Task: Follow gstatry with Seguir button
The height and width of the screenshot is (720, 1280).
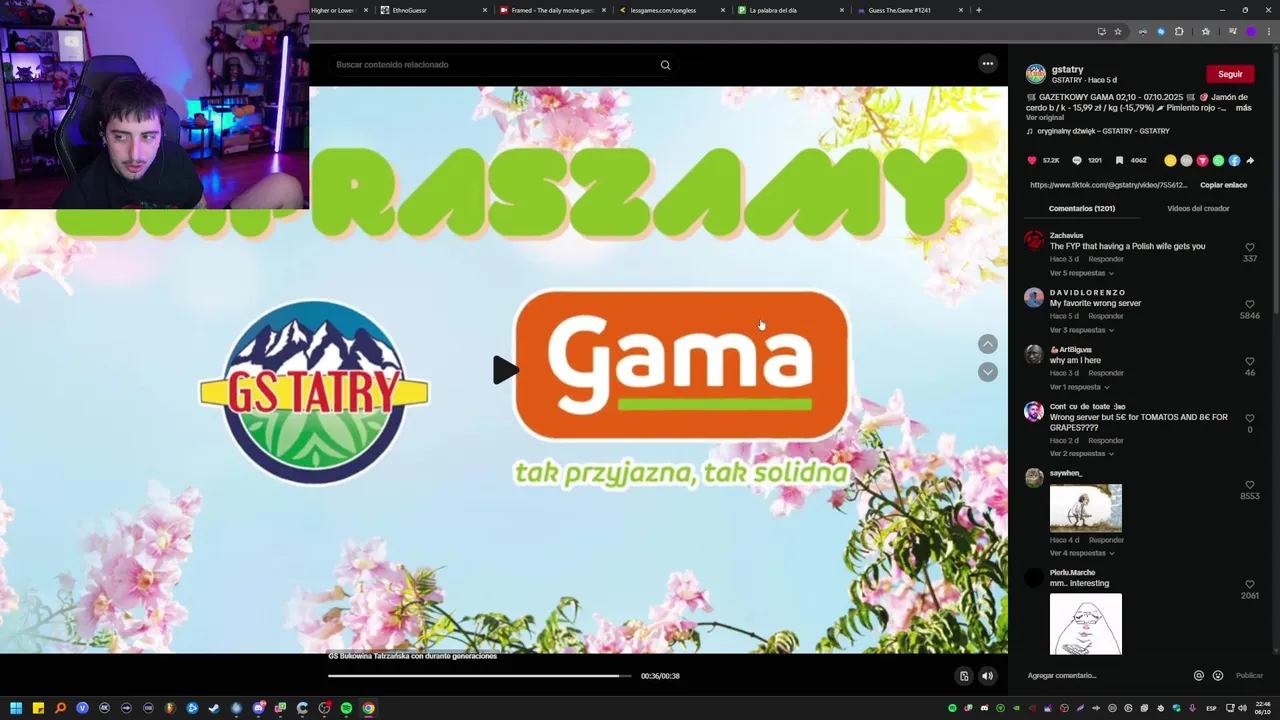Action: pyautogui.click(x=1230, y=74)
